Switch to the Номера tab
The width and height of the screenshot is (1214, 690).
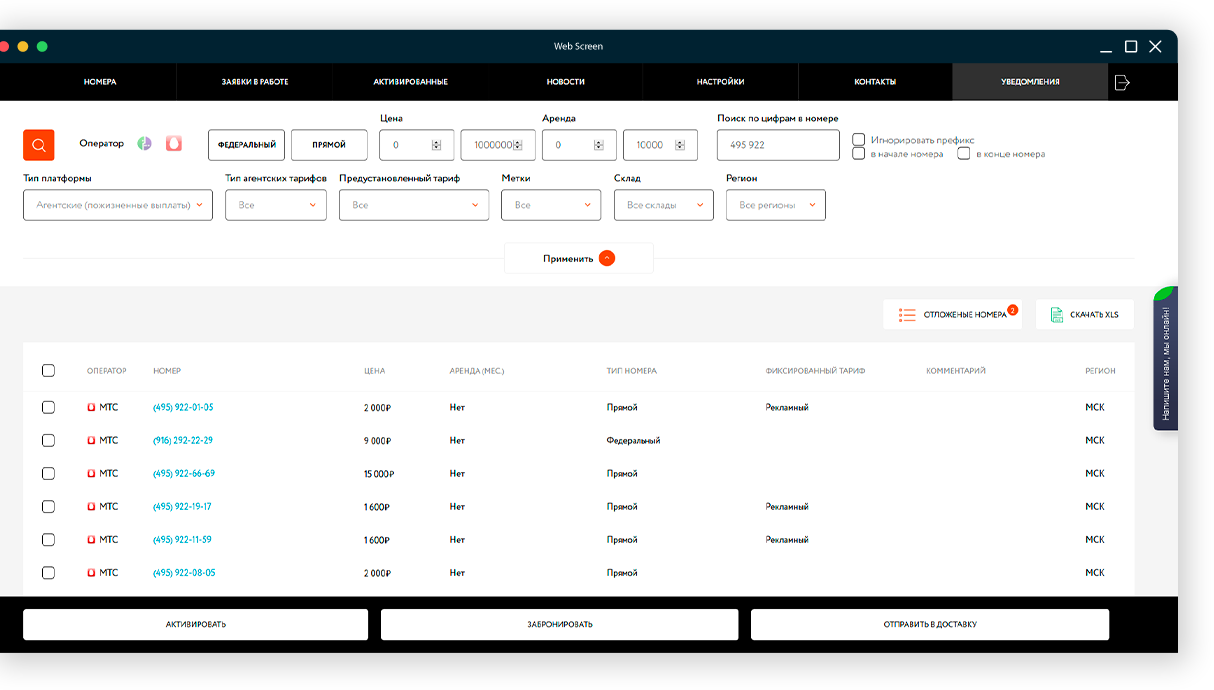coord(100,82)
